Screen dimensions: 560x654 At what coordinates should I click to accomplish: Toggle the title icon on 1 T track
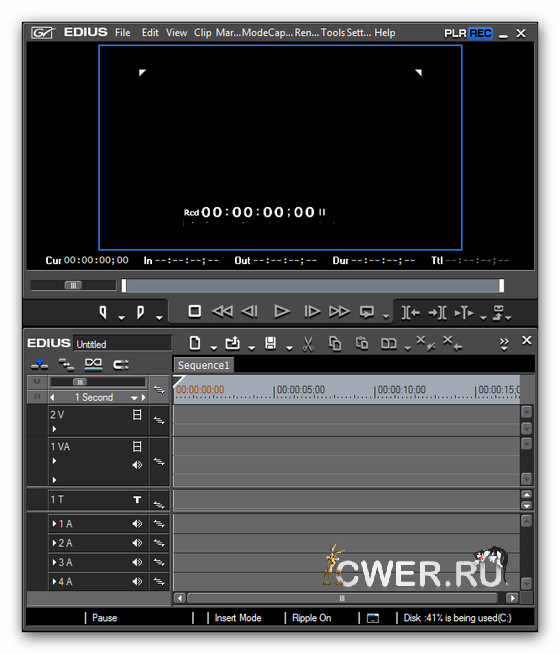[137, 500]
